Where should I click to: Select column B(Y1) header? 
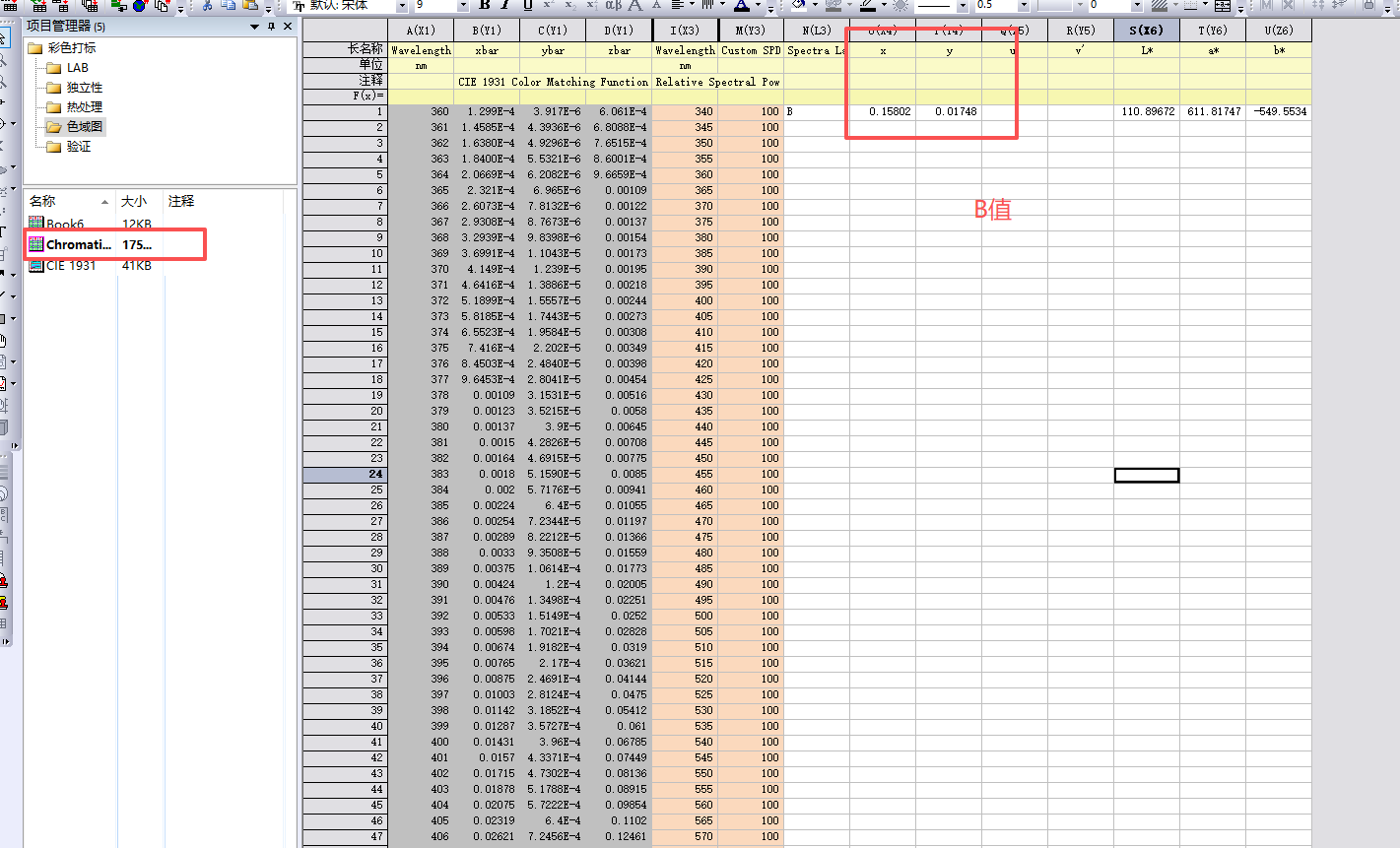tap(487, 31)
